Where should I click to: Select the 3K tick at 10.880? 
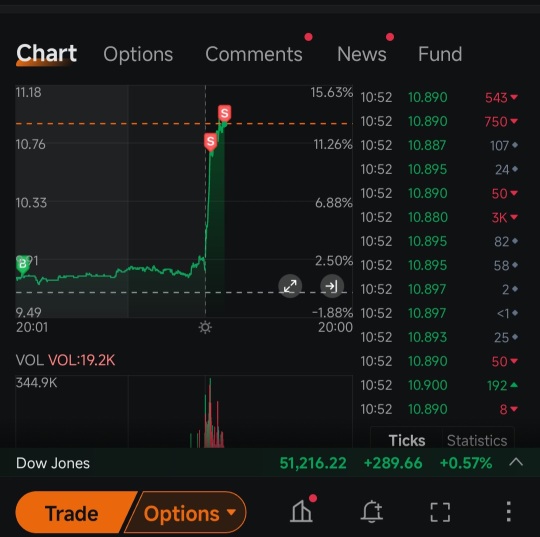point(439,217)
